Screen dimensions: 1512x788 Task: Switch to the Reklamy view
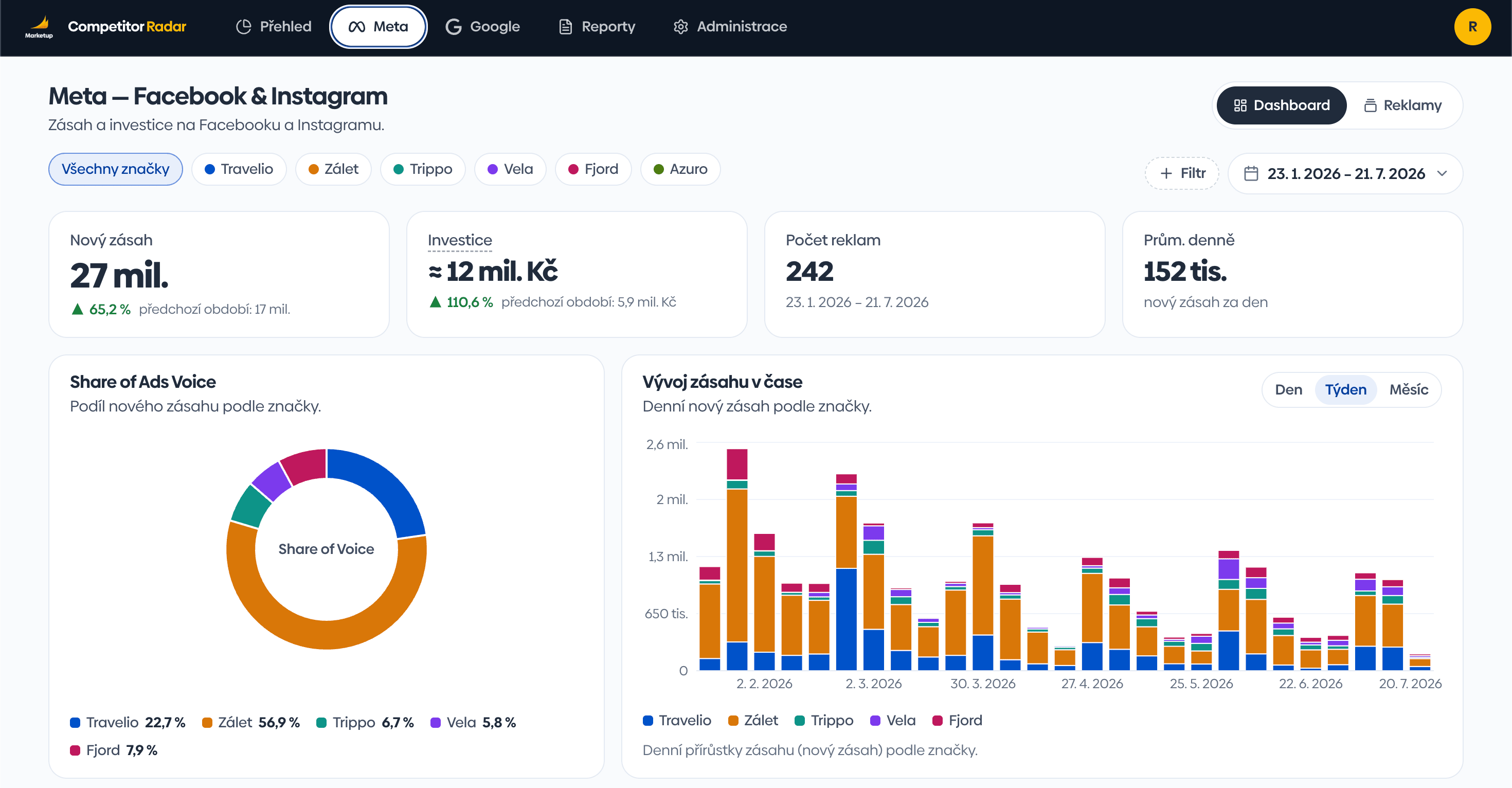(1402, 105)
